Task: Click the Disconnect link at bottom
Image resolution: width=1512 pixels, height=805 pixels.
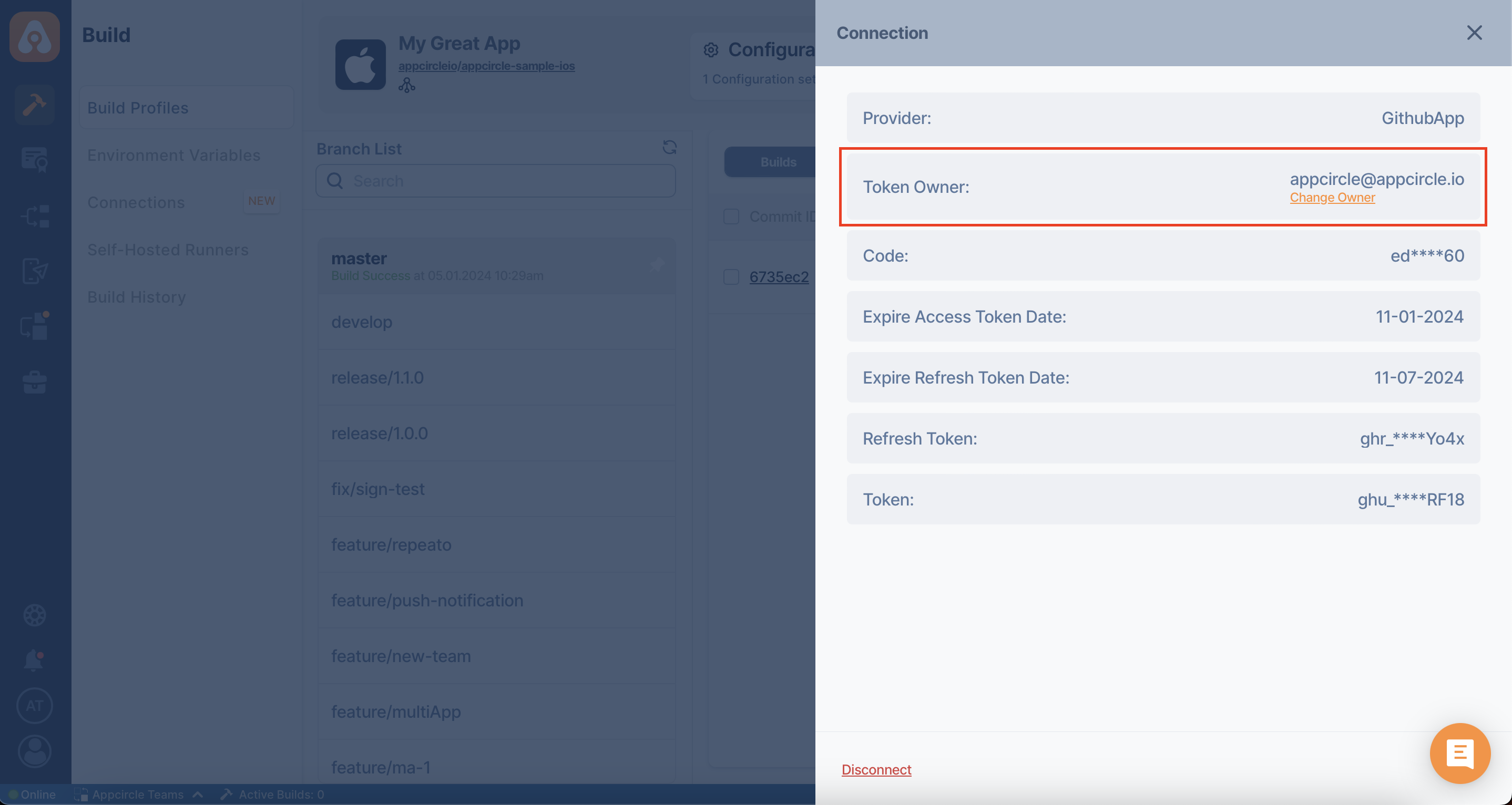Action: point(876,770)
